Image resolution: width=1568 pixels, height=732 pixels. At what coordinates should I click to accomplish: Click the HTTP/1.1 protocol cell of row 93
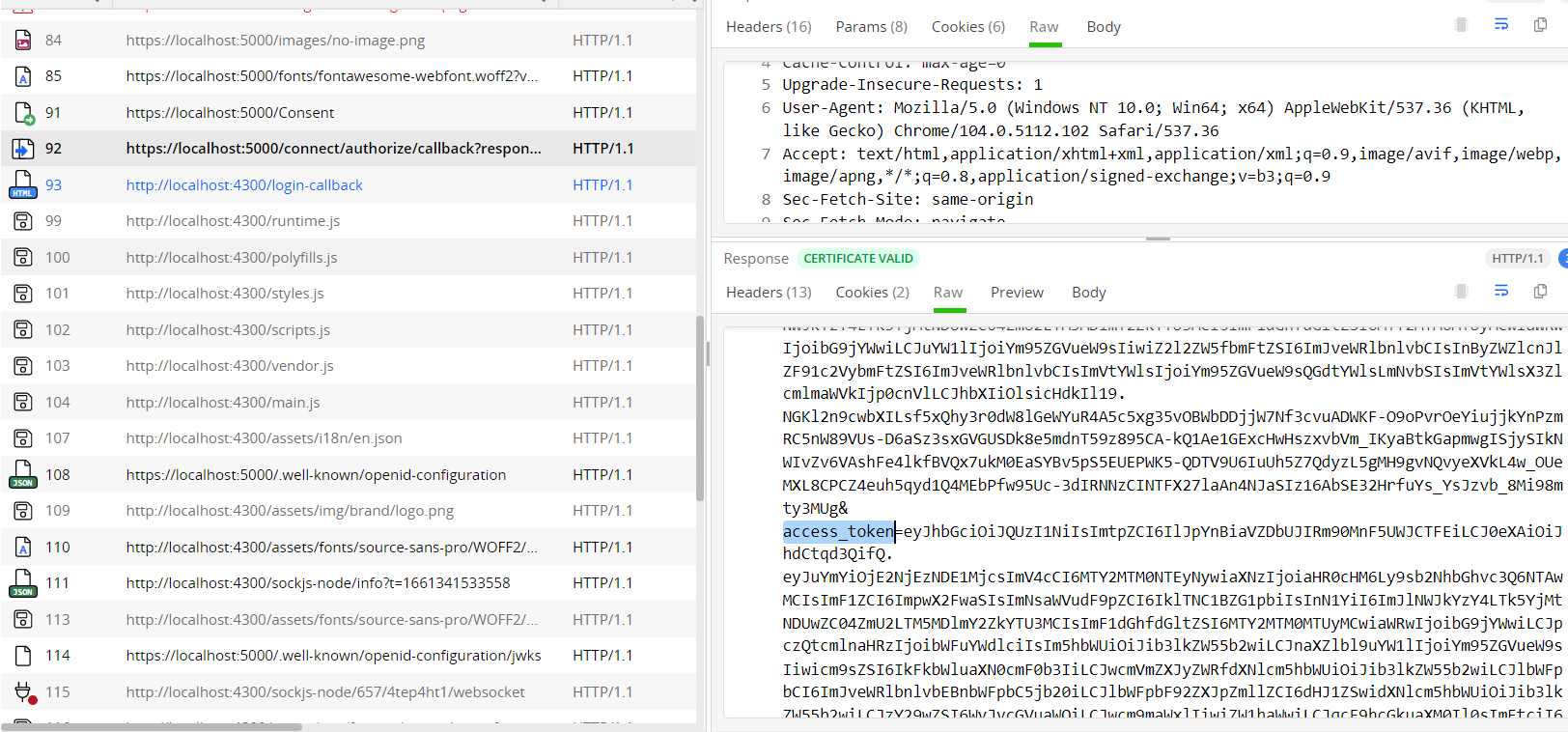tap(602, 185)
